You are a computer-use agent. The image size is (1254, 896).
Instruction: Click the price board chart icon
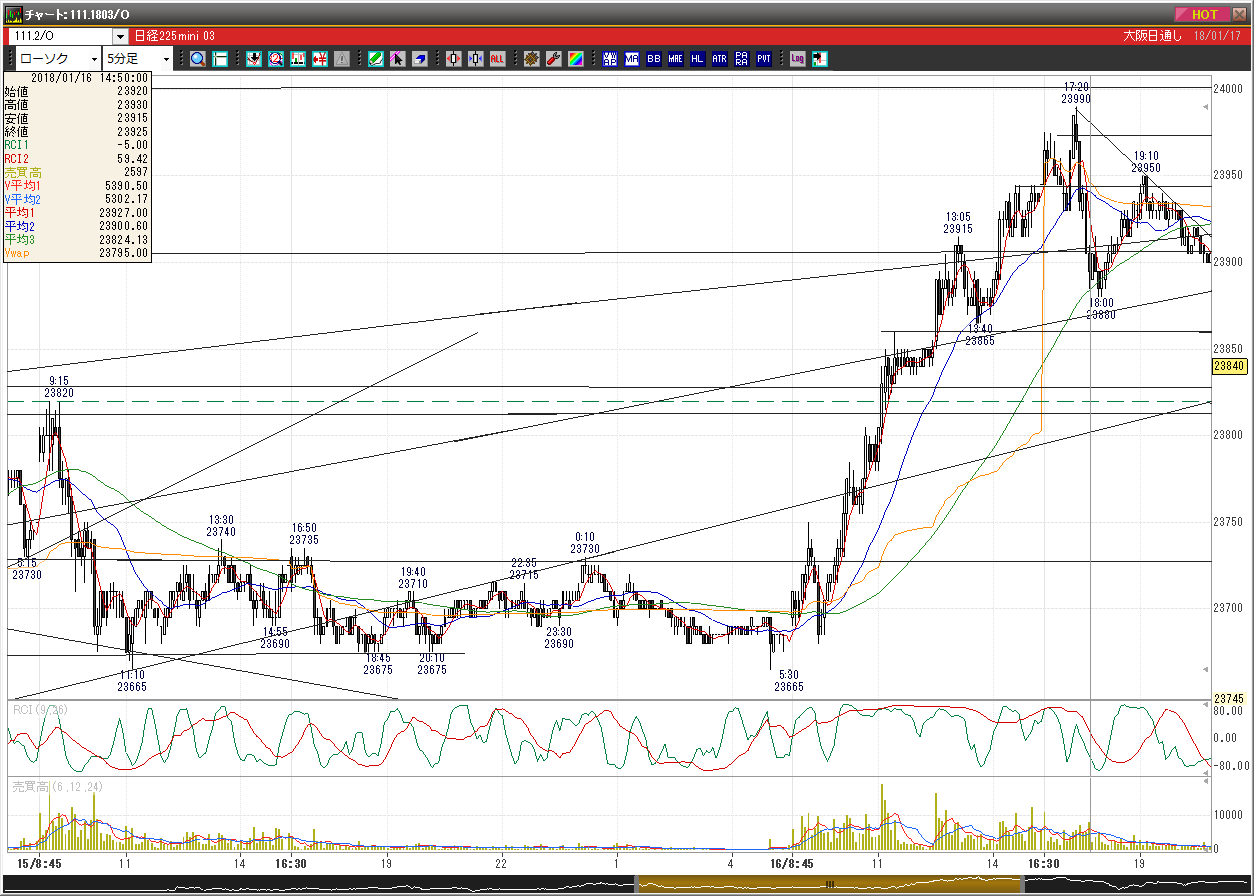[297, 58]
